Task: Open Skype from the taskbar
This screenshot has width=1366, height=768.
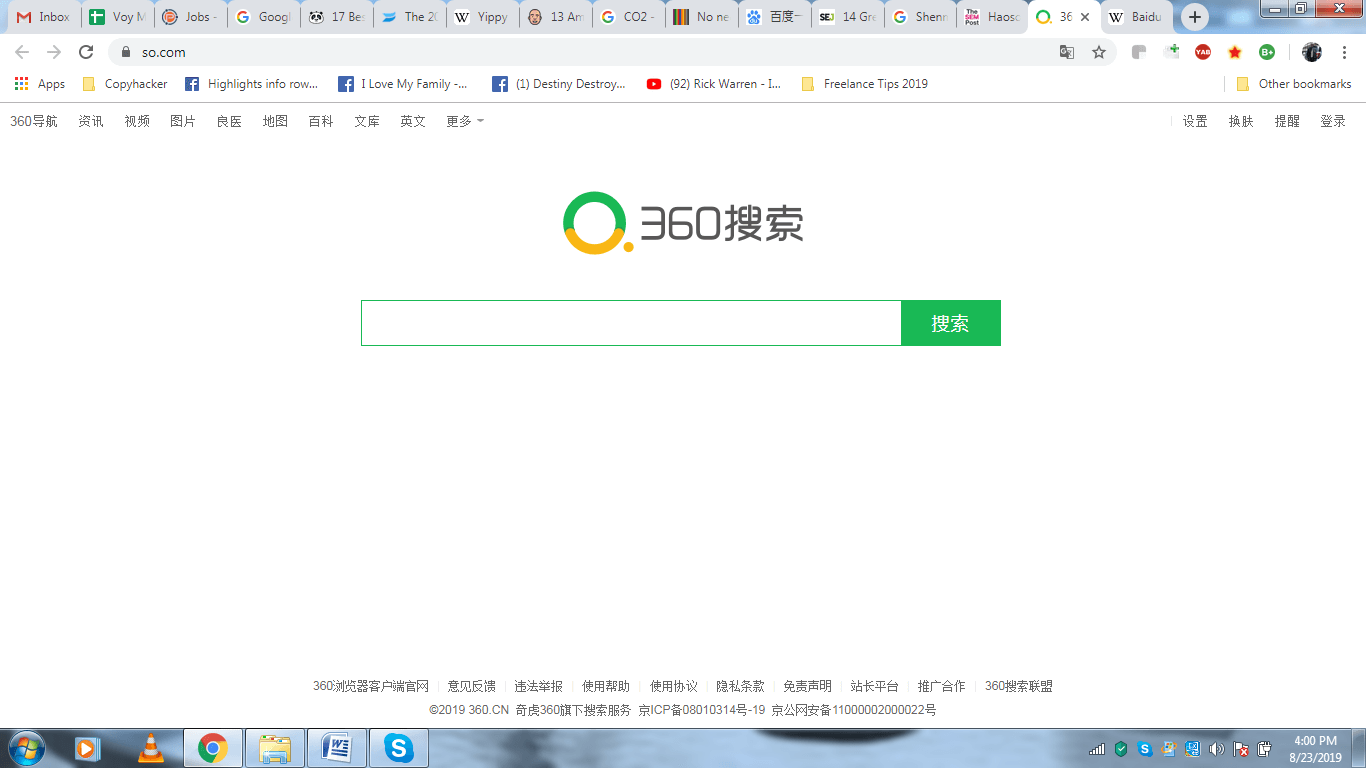Action: 399,748
